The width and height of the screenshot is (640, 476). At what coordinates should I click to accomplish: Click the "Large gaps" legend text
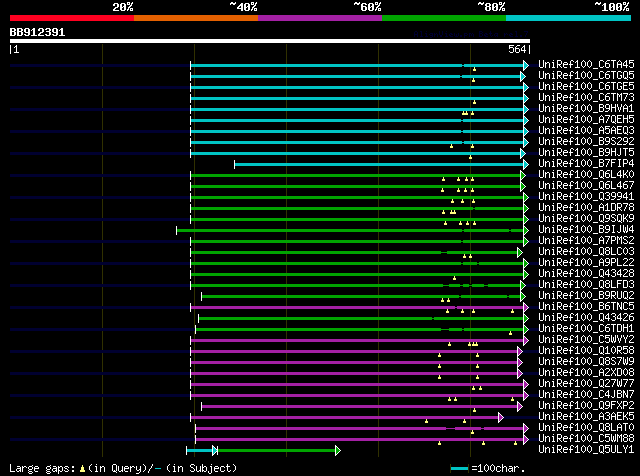(42, 468)
